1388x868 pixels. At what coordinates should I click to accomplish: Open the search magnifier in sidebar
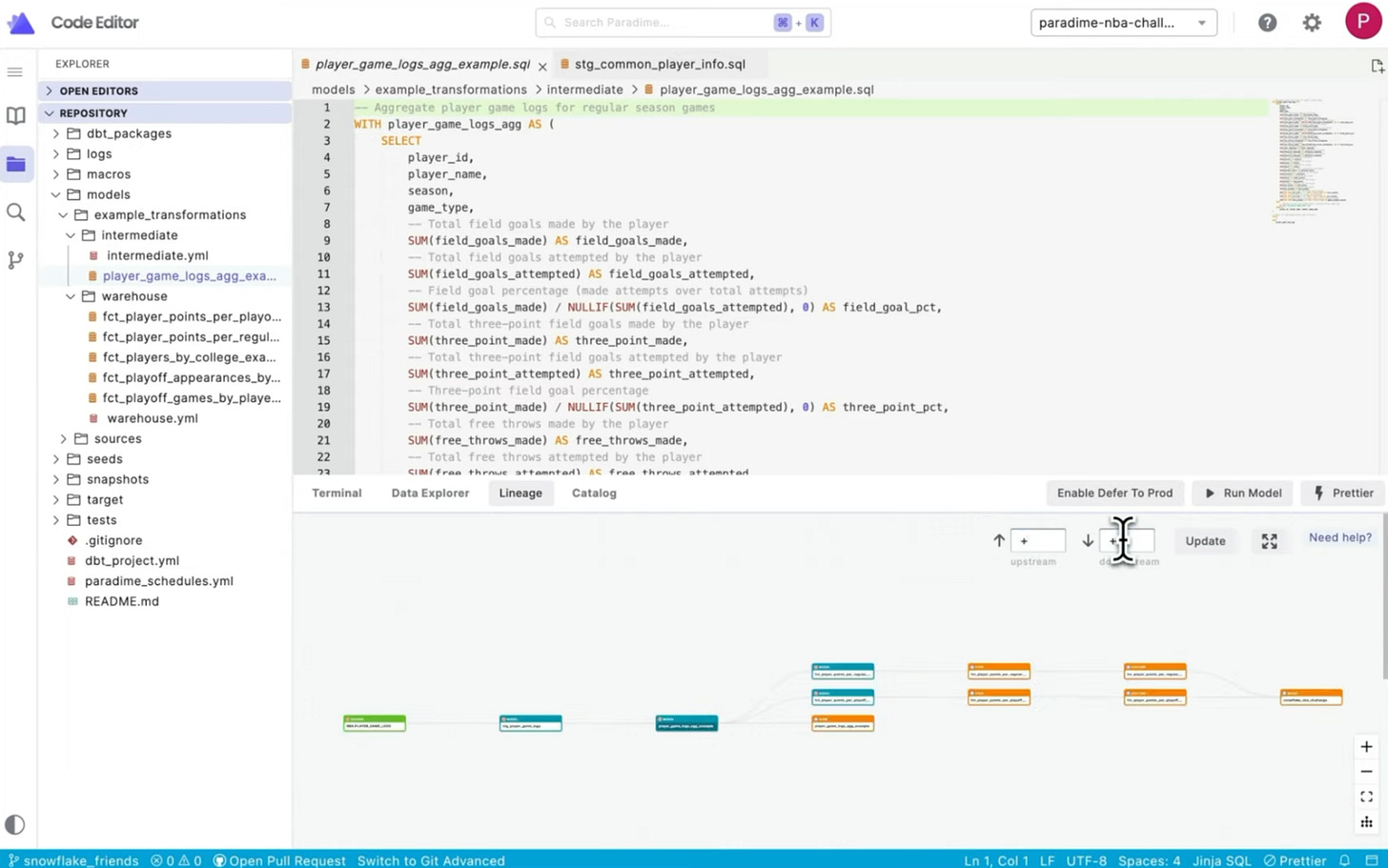coord(15,212)
